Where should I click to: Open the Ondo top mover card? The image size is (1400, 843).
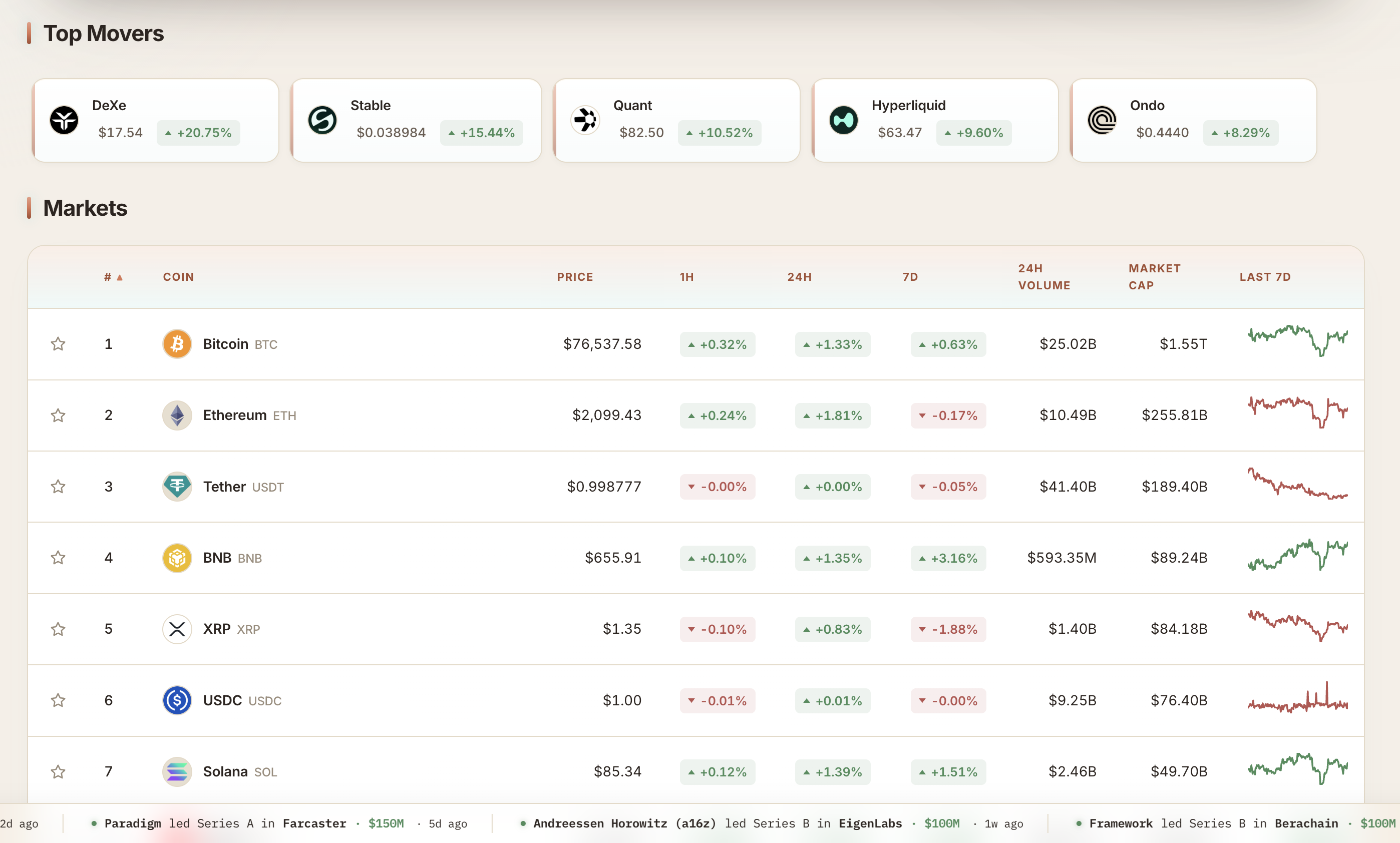click(1194, 121)
